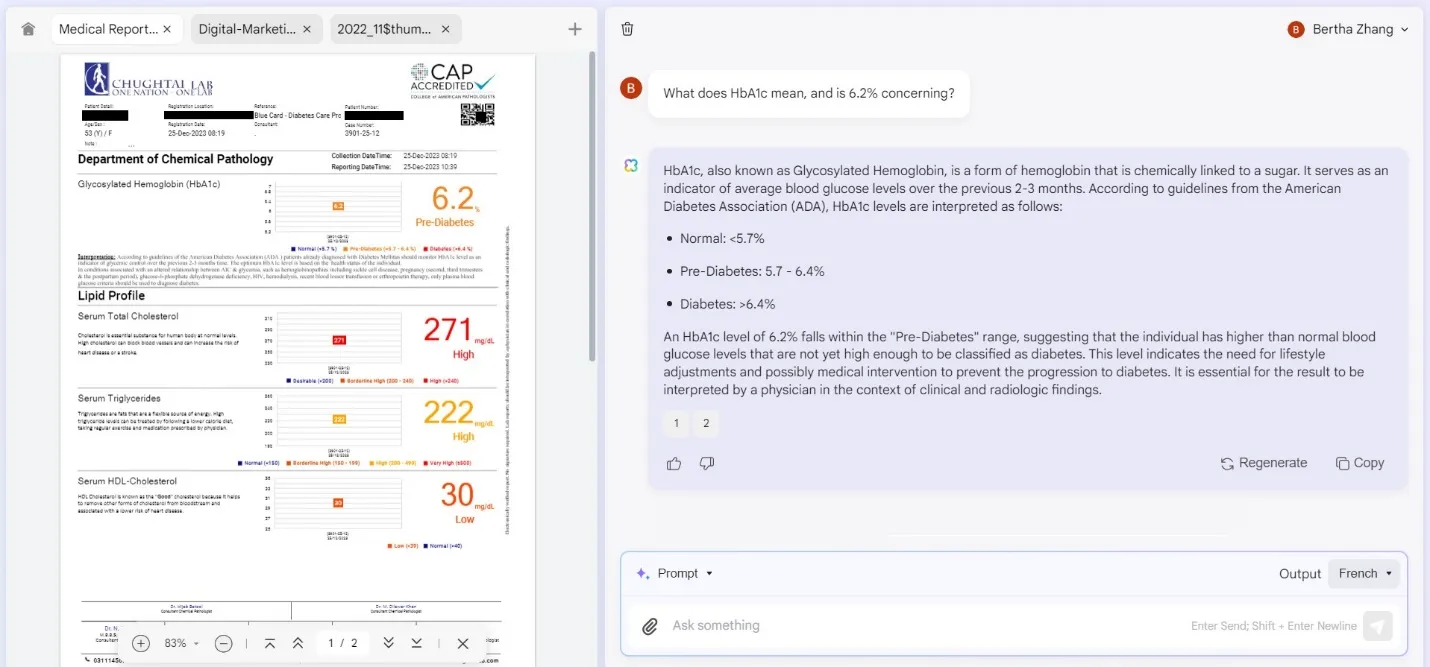Click the 222 triglycerides value
Screen dimensions: 1430x667
click(x=447, y=412)
